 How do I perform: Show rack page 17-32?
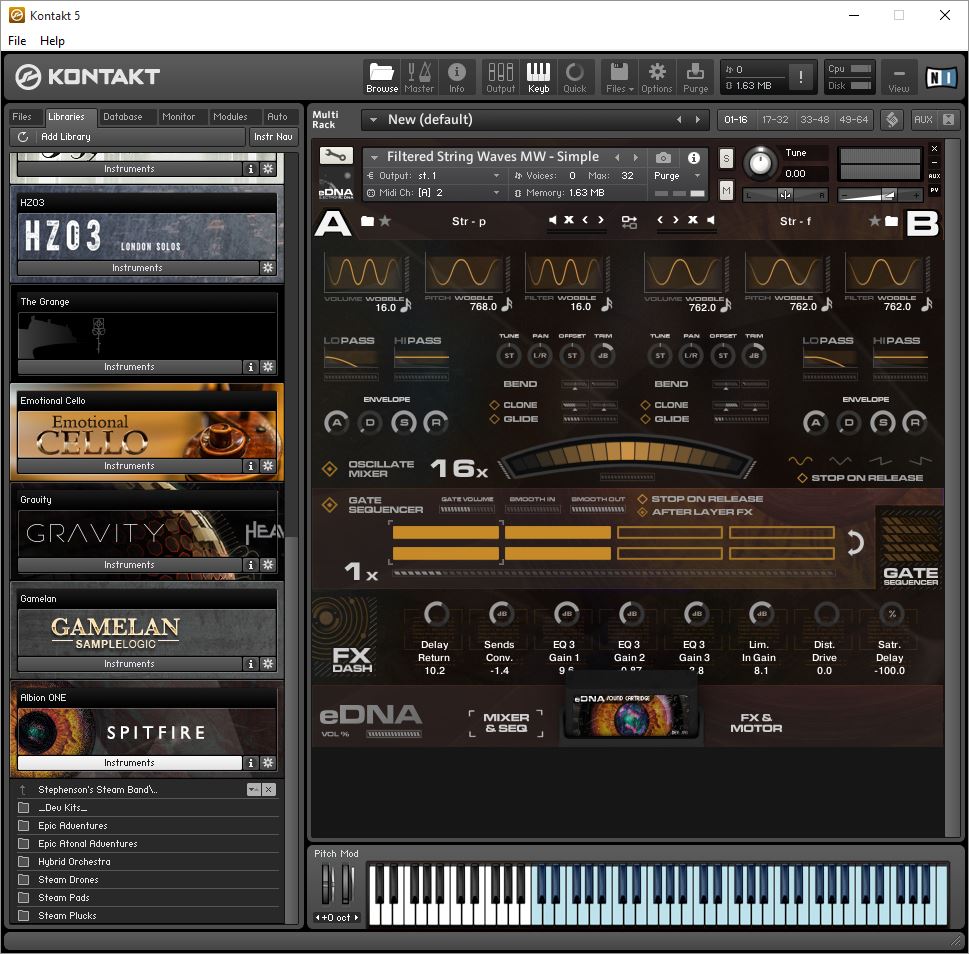775,119
